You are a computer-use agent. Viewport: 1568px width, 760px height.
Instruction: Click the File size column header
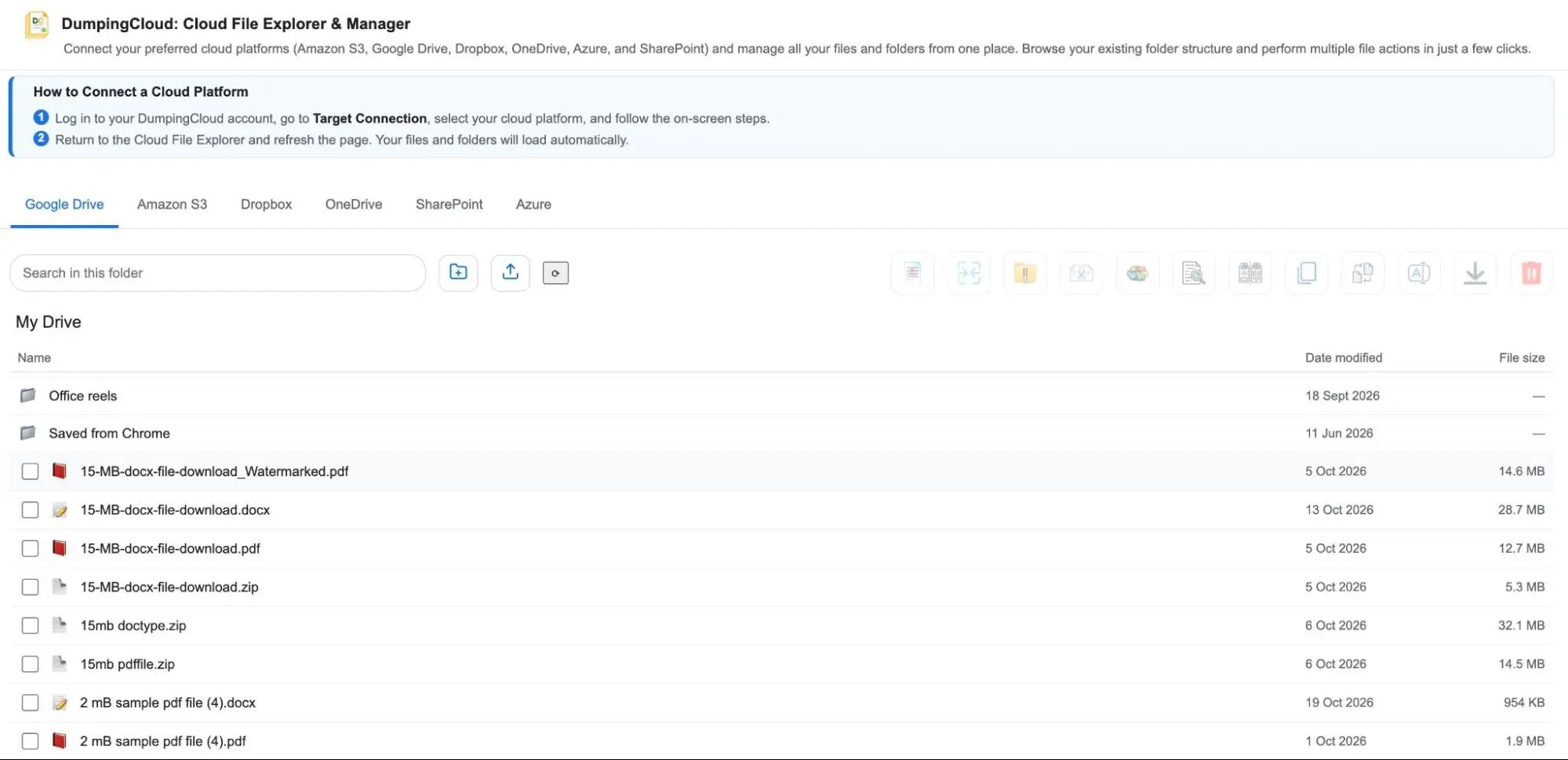point(1522,358)
